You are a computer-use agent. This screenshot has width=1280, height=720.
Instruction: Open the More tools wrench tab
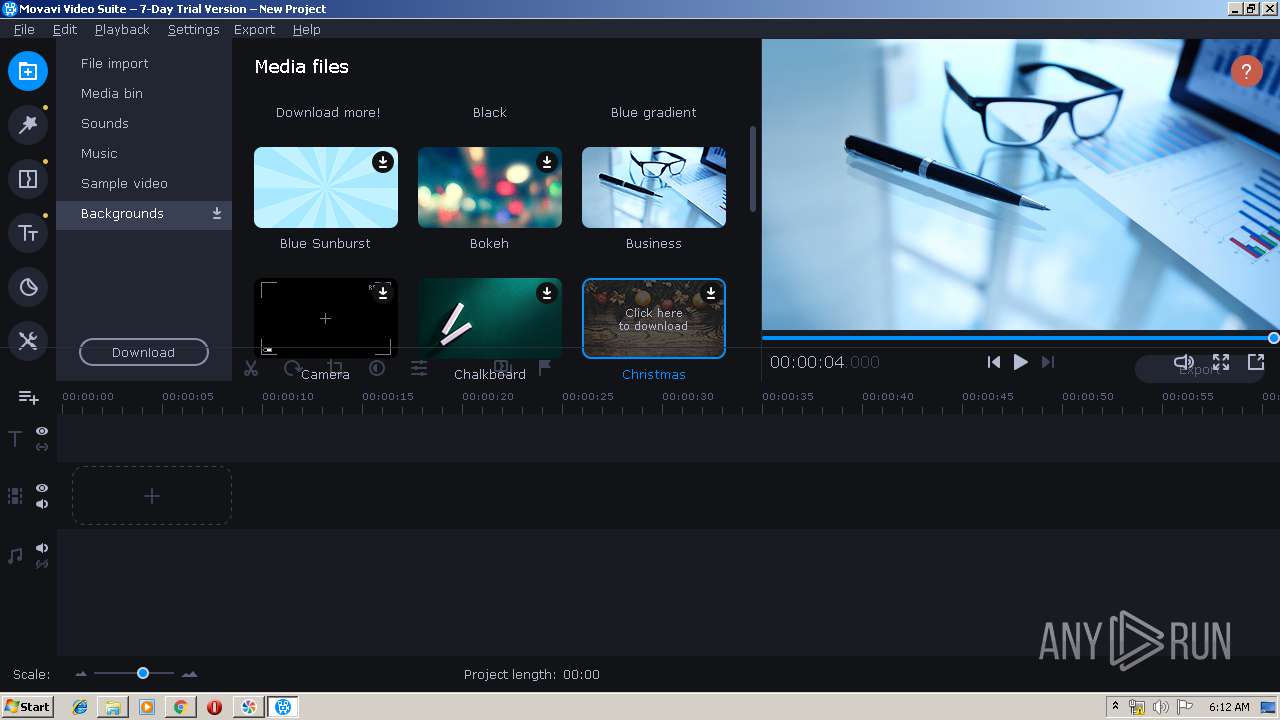tap(28, 341)
